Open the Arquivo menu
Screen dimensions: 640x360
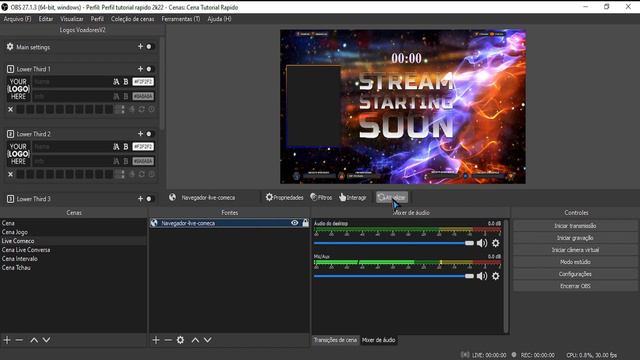coord(17,19)
